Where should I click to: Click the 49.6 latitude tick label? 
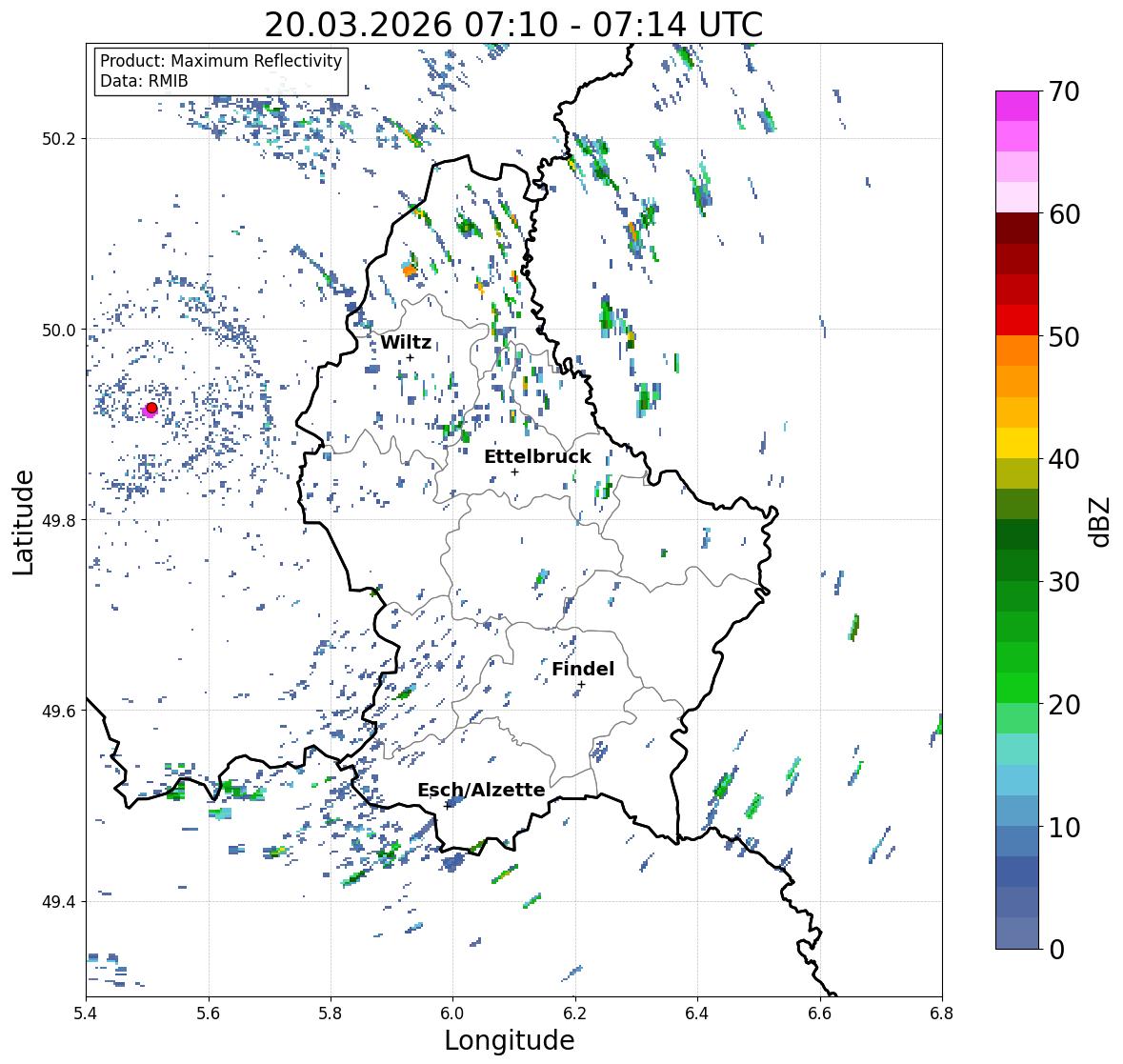coord(59,711)
